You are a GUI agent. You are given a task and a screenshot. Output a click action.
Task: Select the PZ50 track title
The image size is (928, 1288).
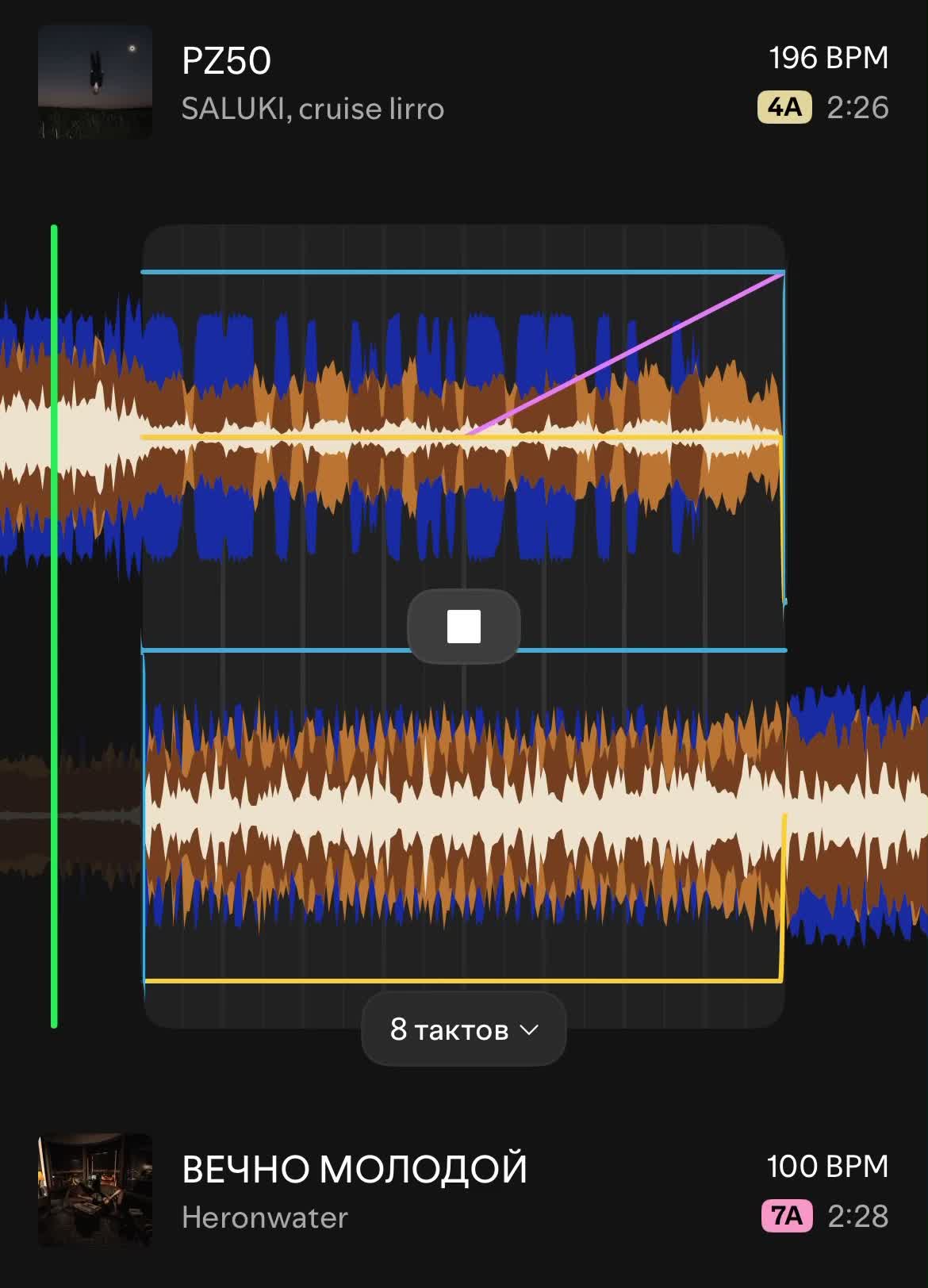(x=226, y=61)
